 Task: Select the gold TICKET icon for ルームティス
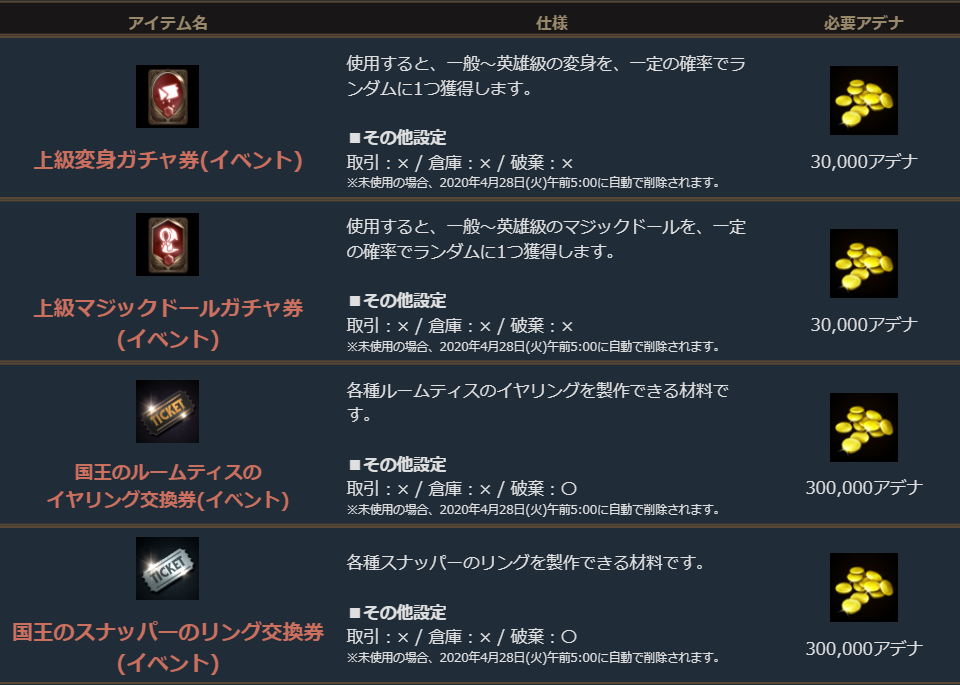pos(167,411)
